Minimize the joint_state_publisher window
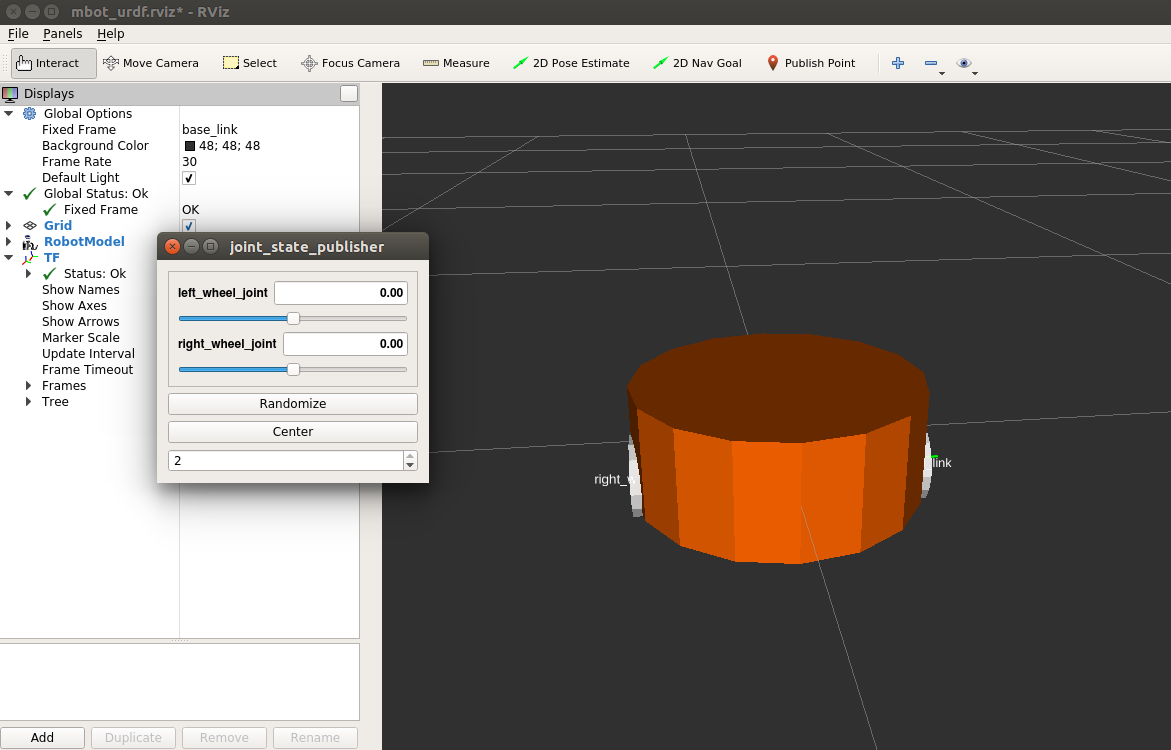The height and width of the screenshot is (750, 1171). (x=191, y=247)
